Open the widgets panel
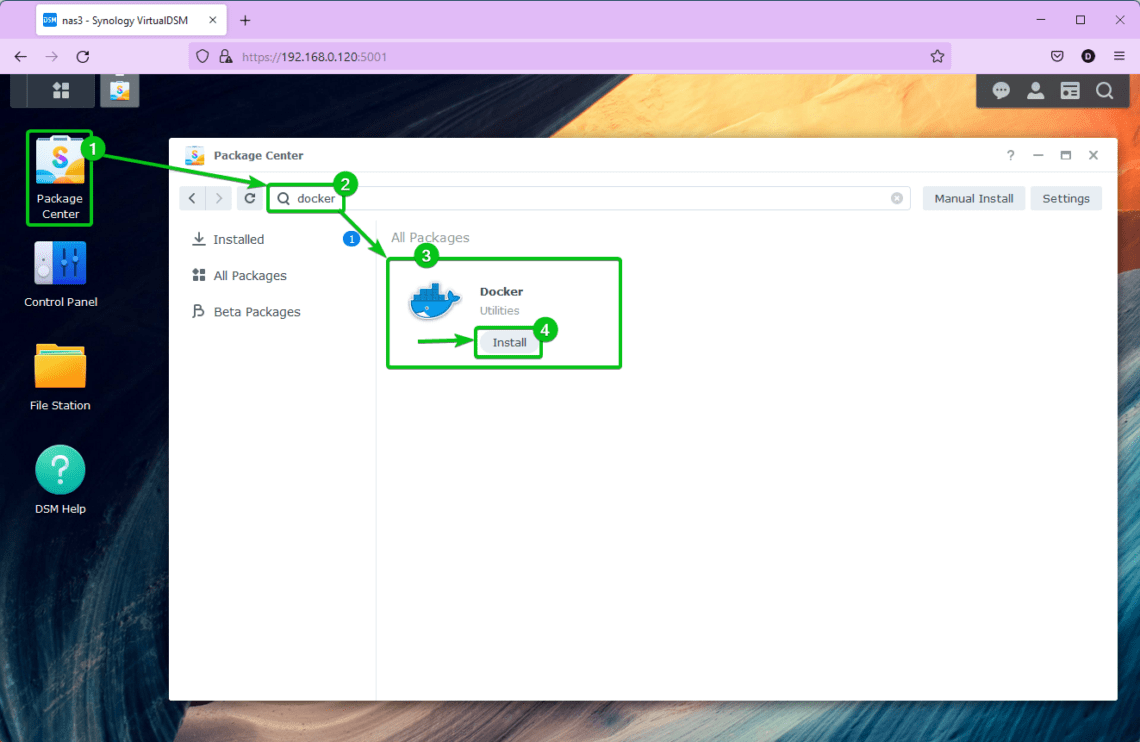1140x742 pixels. pyautogui.click(x=1069, y=90)
